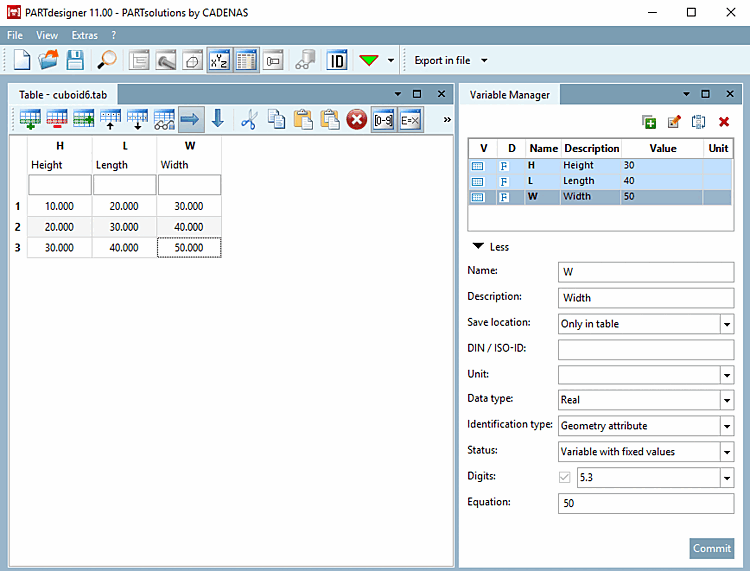Image resolution: width=750 pixels, height=571 pixels.
Task: Click the Equation input field
Action: [x=645, y=504]
